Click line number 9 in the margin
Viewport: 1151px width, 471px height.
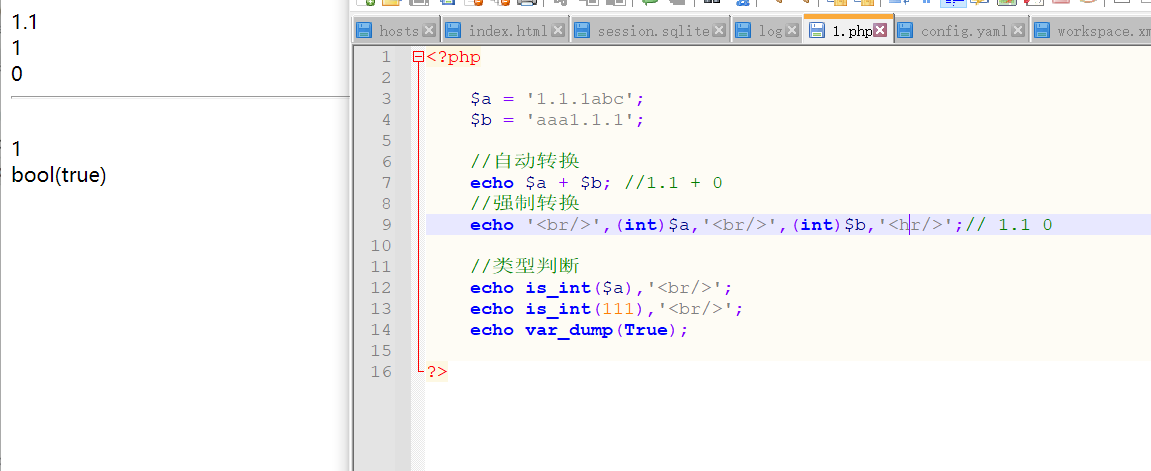coord(386,224)
